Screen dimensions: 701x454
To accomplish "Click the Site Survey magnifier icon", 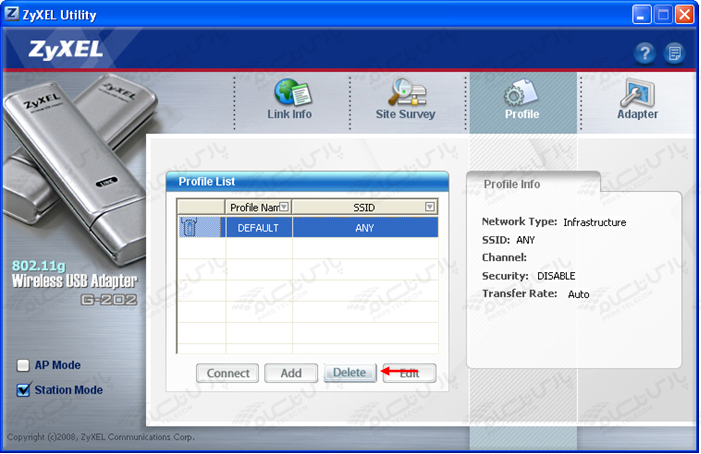I will [407, 91].
